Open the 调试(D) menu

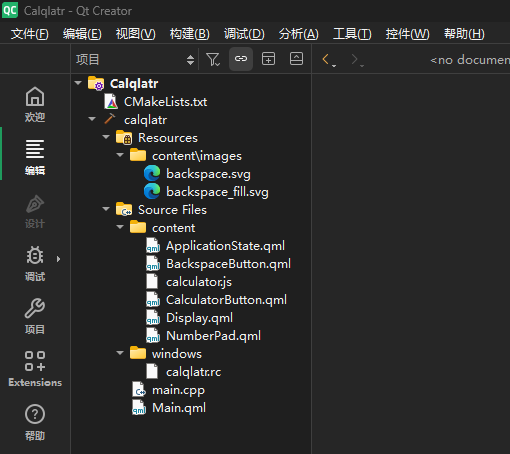point(244,34)
